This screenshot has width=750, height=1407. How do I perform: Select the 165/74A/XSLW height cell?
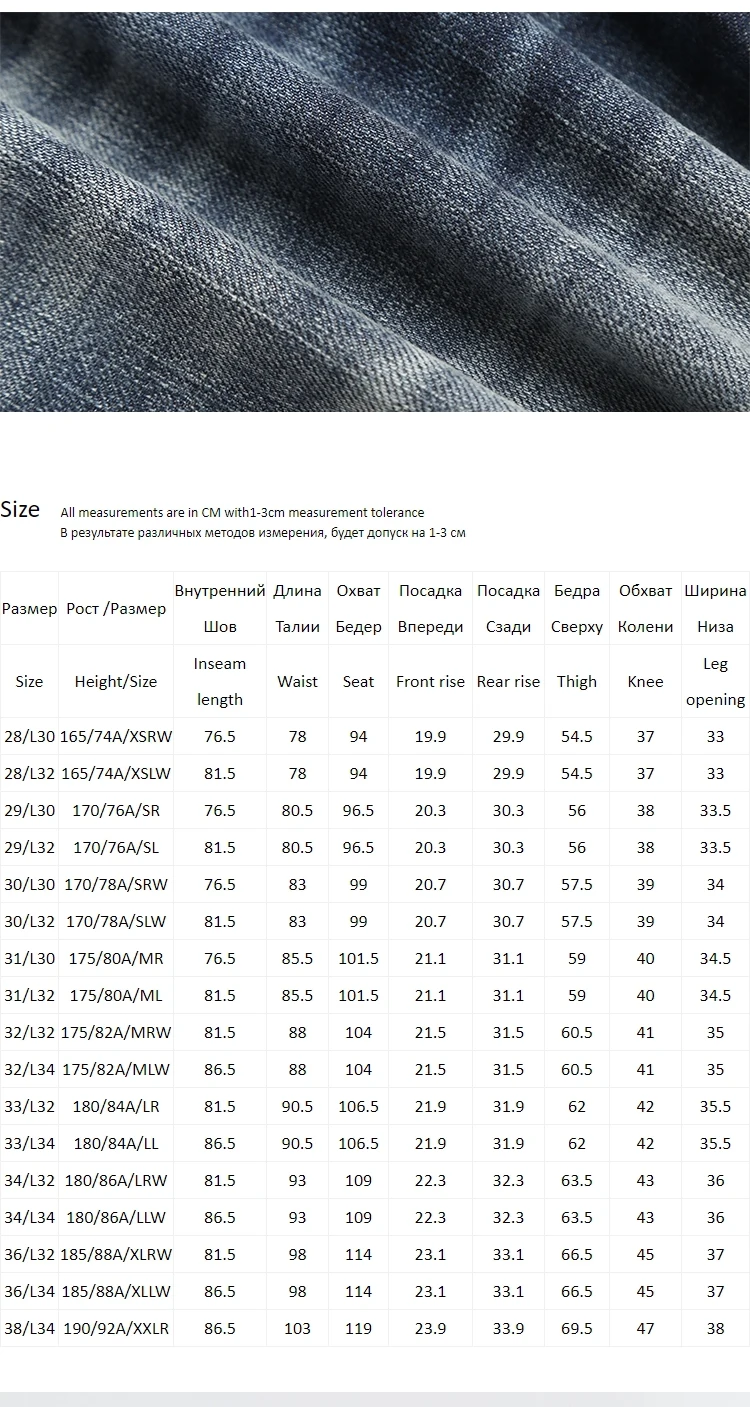tap(116, 773)
